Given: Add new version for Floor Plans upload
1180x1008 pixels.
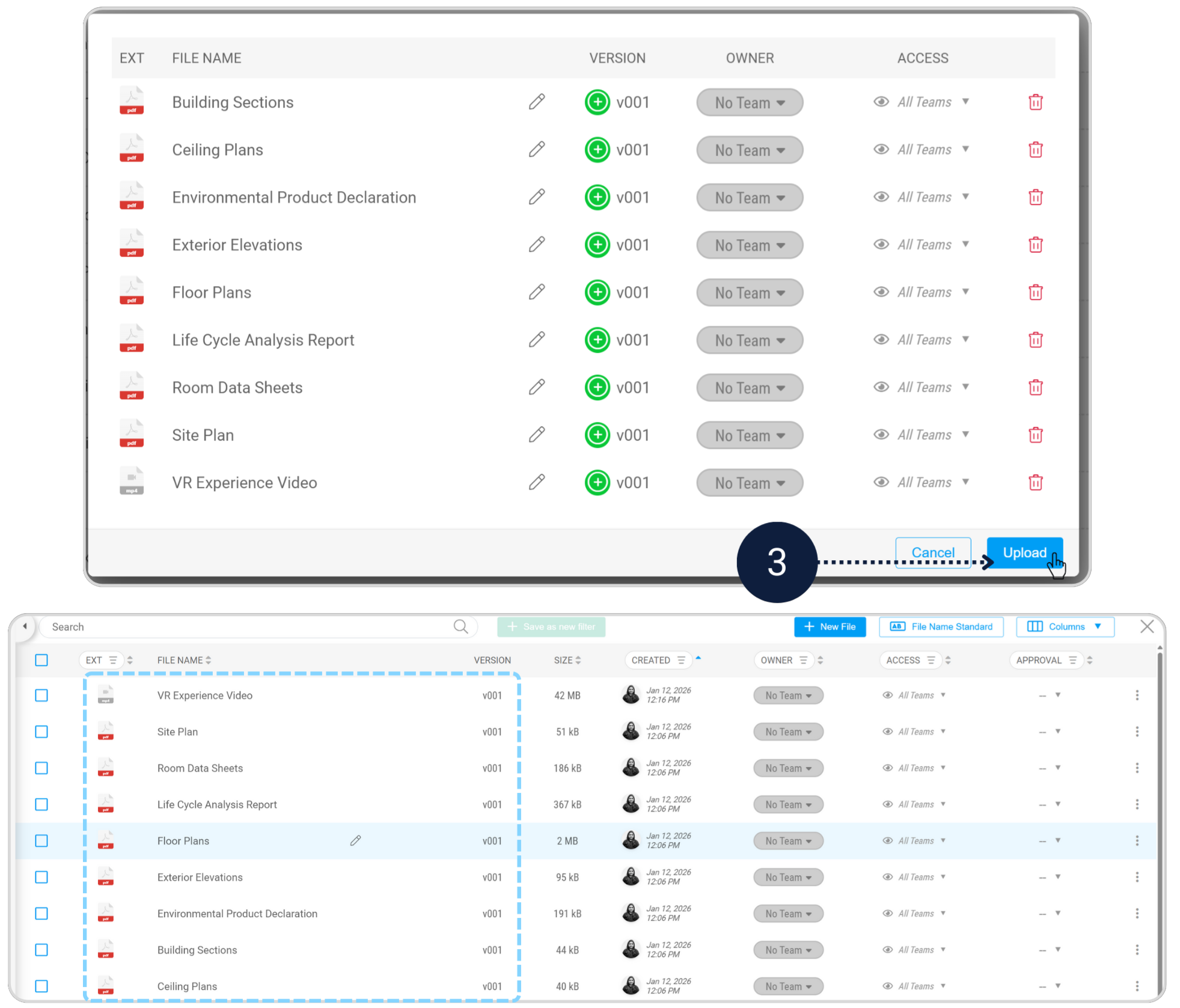Looking at the screenshot, I should (597, 293).
